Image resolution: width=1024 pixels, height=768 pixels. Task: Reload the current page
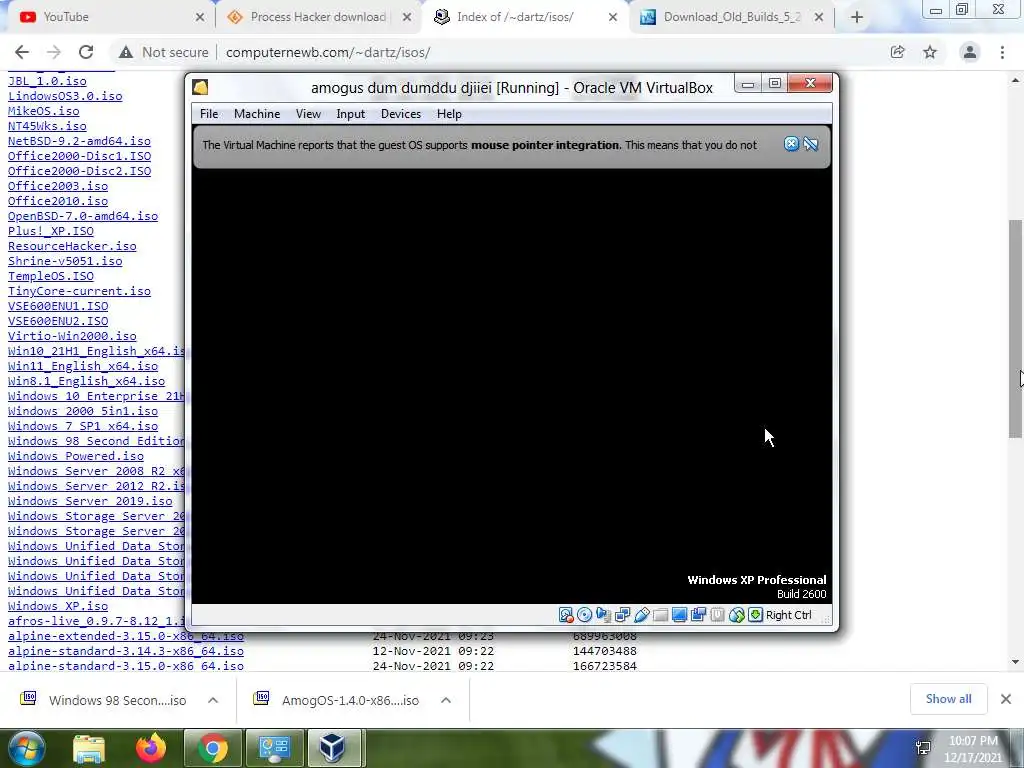86,52
